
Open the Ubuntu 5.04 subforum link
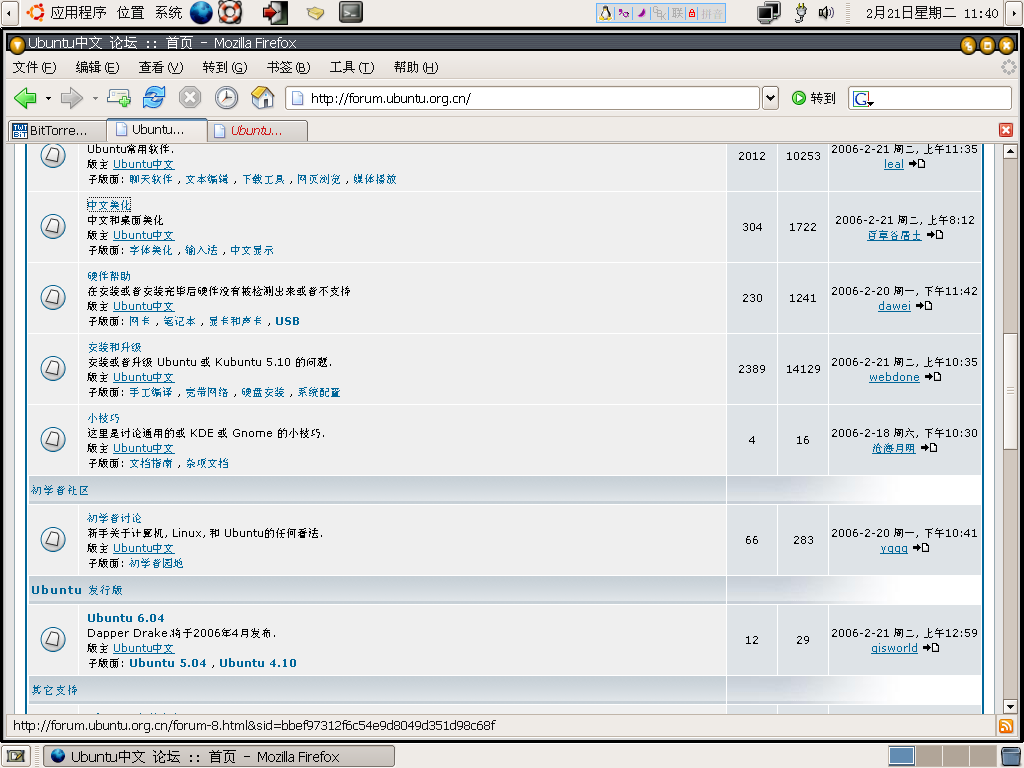coord(168,663)
